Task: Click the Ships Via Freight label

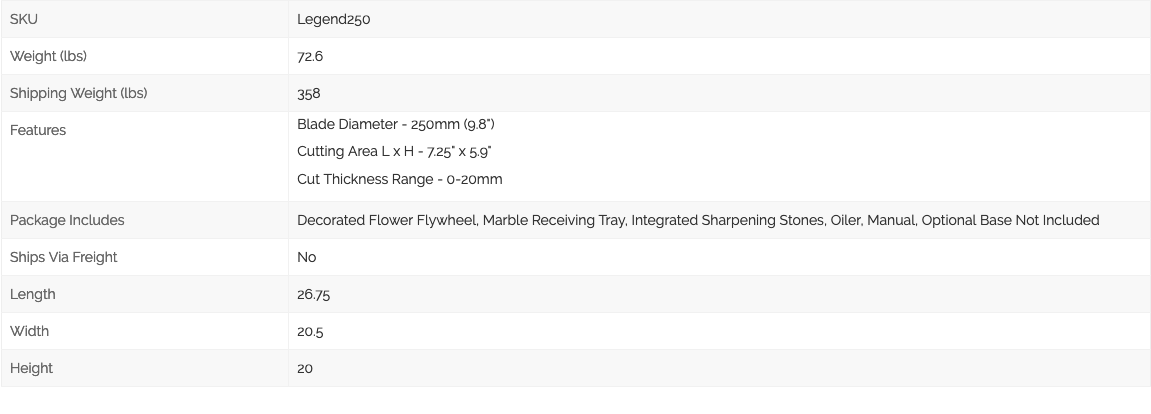Action: pos(63,257)
